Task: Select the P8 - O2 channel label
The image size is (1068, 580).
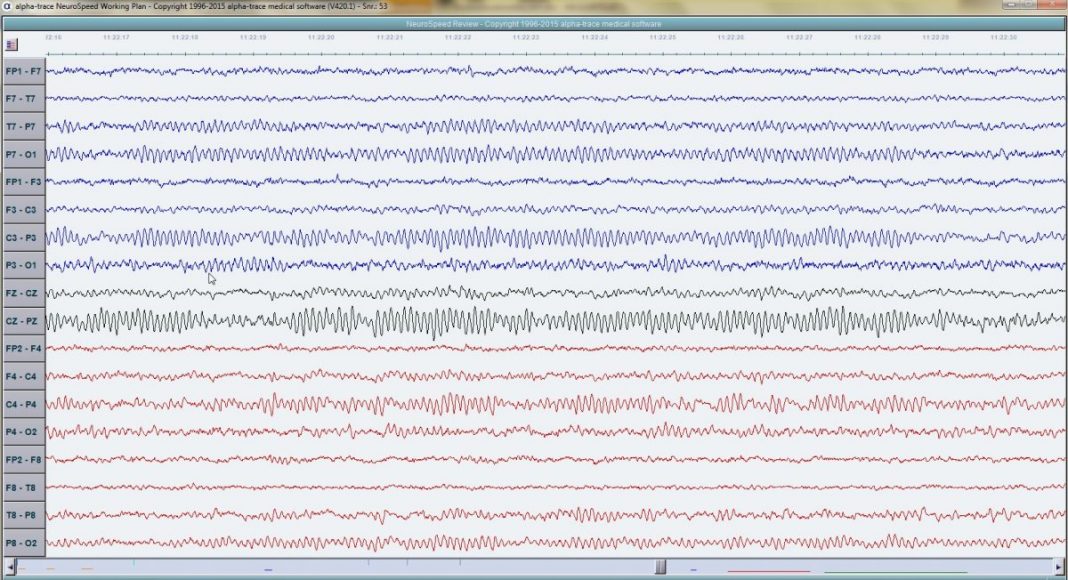Action: (x=24, y=543)
